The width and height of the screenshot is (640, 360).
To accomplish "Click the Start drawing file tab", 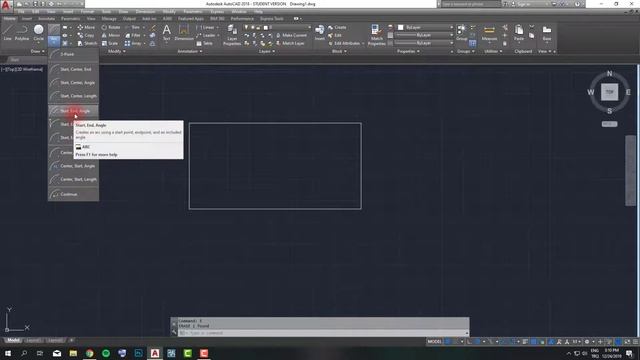I will (x=15, y=60).
